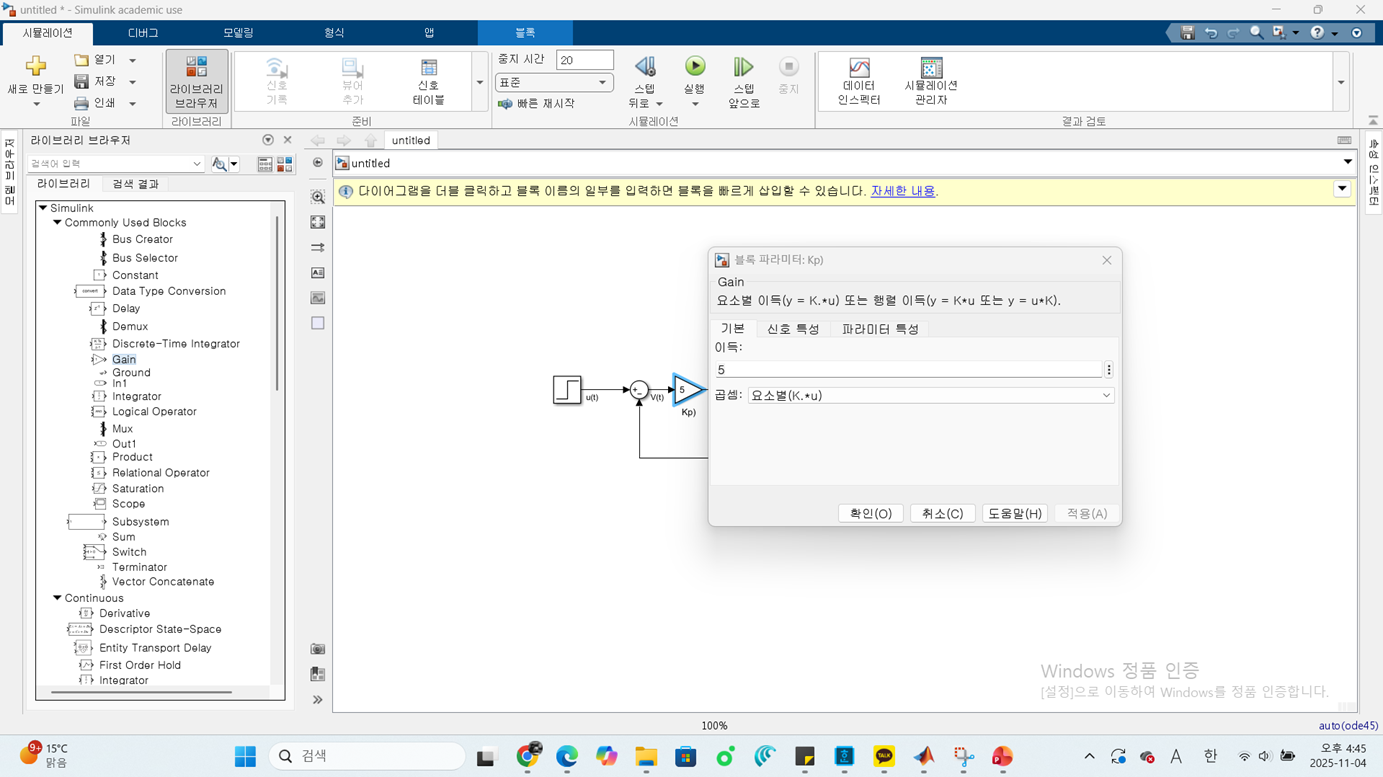The width and height of the screenshot is (1383, 777).
Task: Click the Help (도움말) button
Action: tap(1015, 513)
